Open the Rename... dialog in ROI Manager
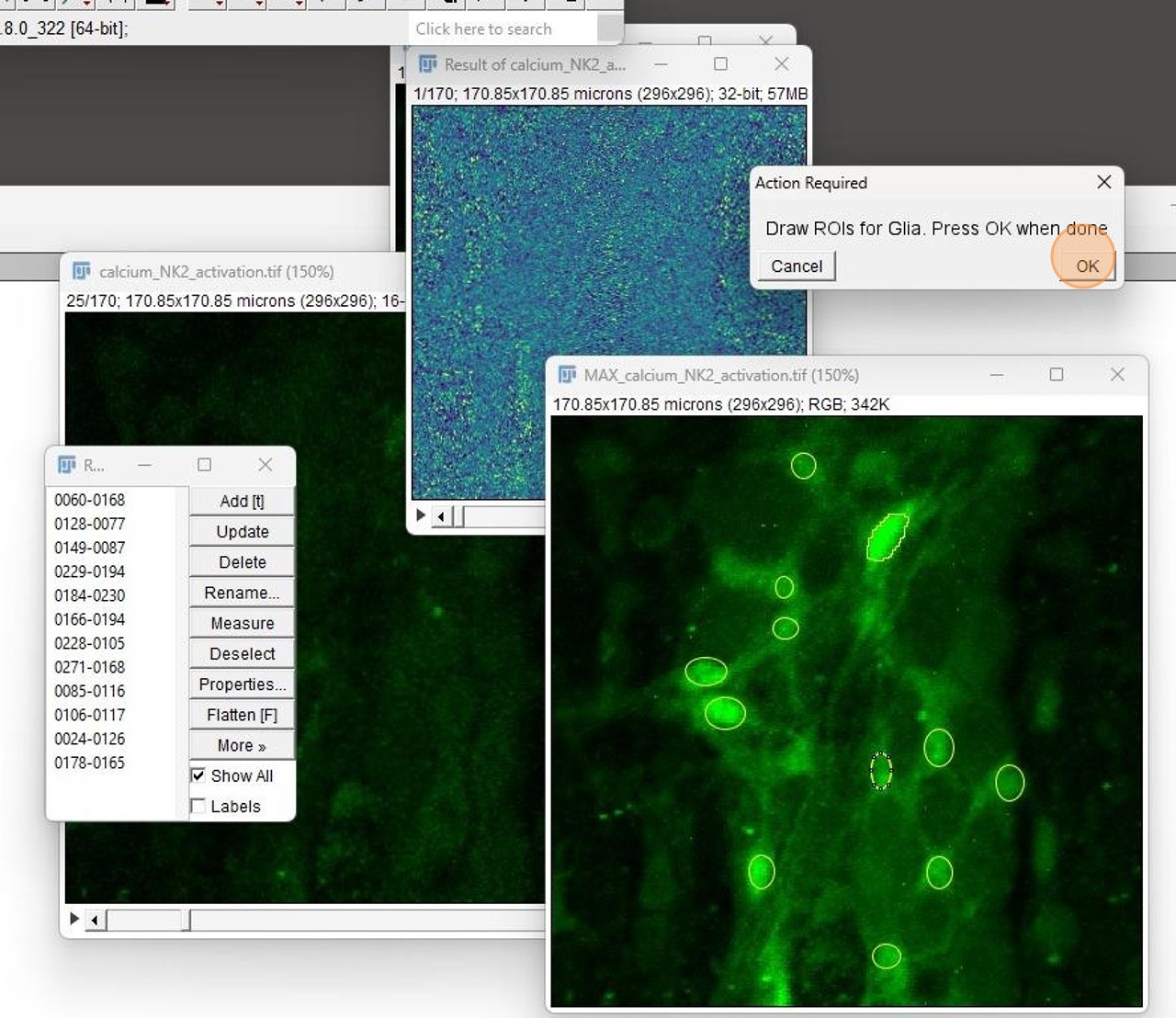Viewport: 1176px width, 1018px height. 242,593
